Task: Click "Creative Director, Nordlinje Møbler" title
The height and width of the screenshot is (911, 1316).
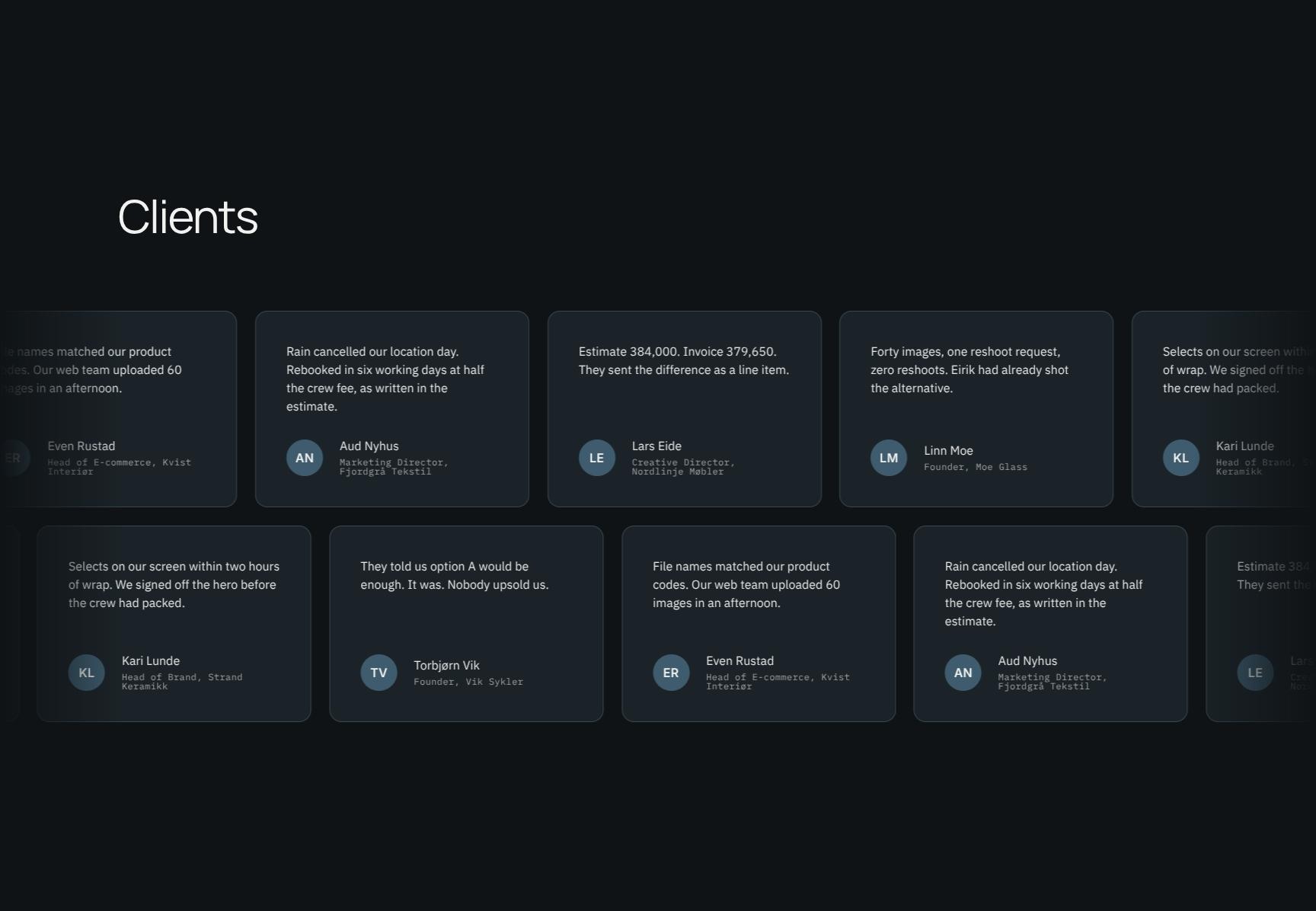Action: pos(683,467)
